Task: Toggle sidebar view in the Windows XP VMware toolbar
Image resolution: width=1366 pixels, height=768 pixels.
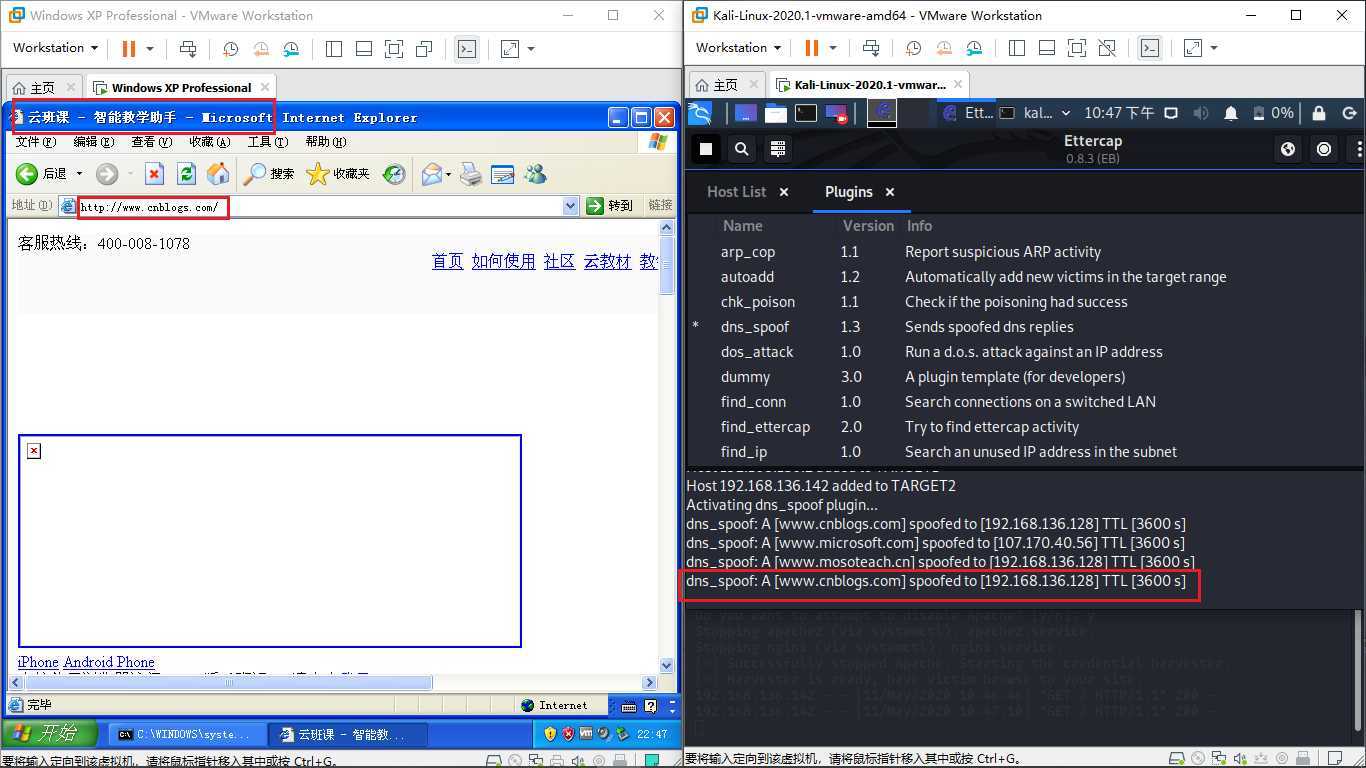Action: point(334,48)
